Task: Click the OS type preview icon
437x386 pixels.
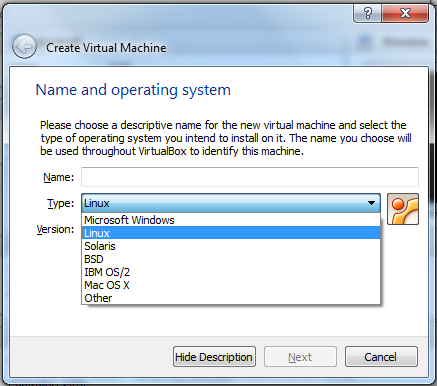Action: pyautogui.click(x=403, y=209)
